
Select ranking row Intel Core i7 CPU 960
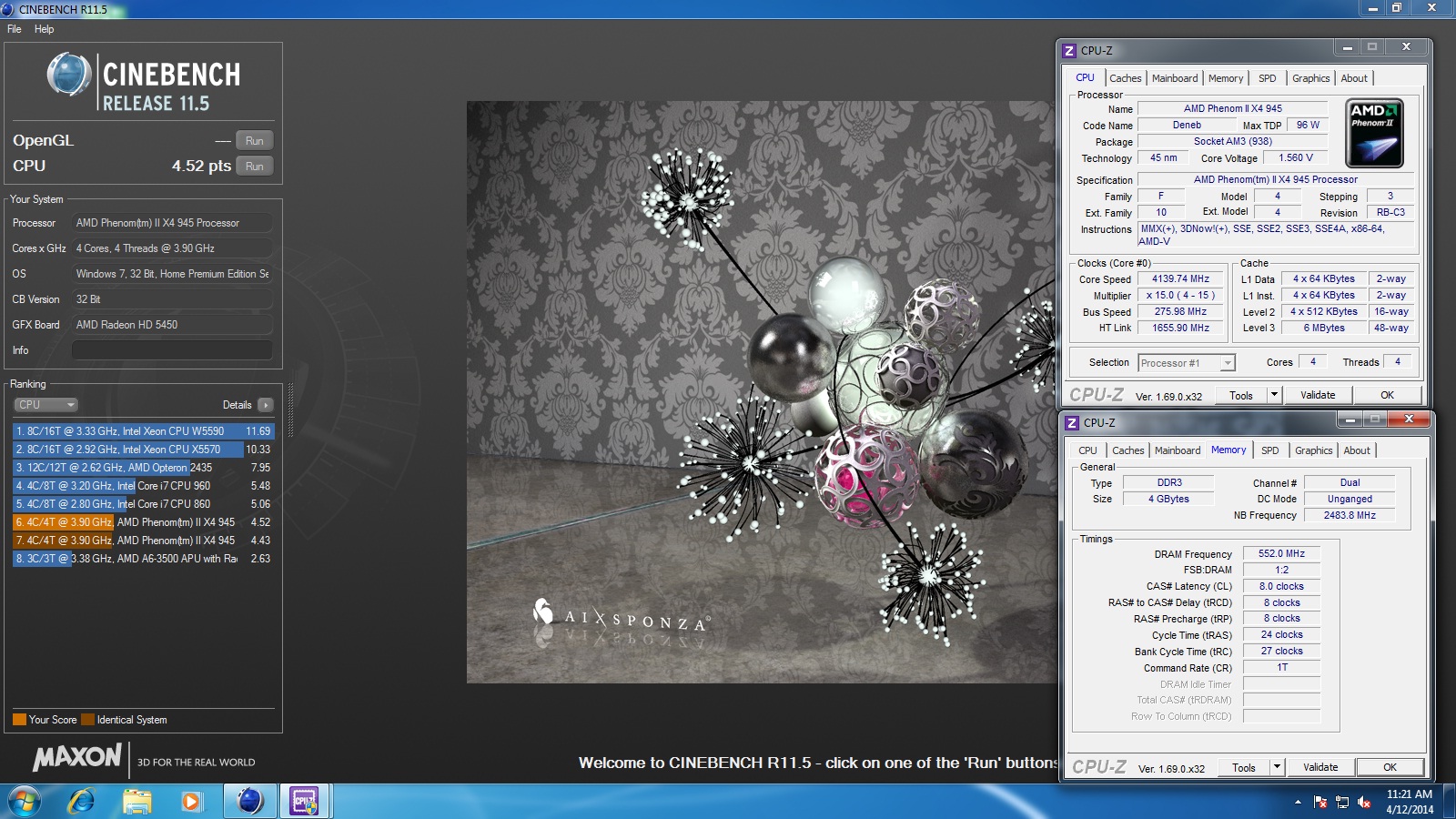click(144, 486)
